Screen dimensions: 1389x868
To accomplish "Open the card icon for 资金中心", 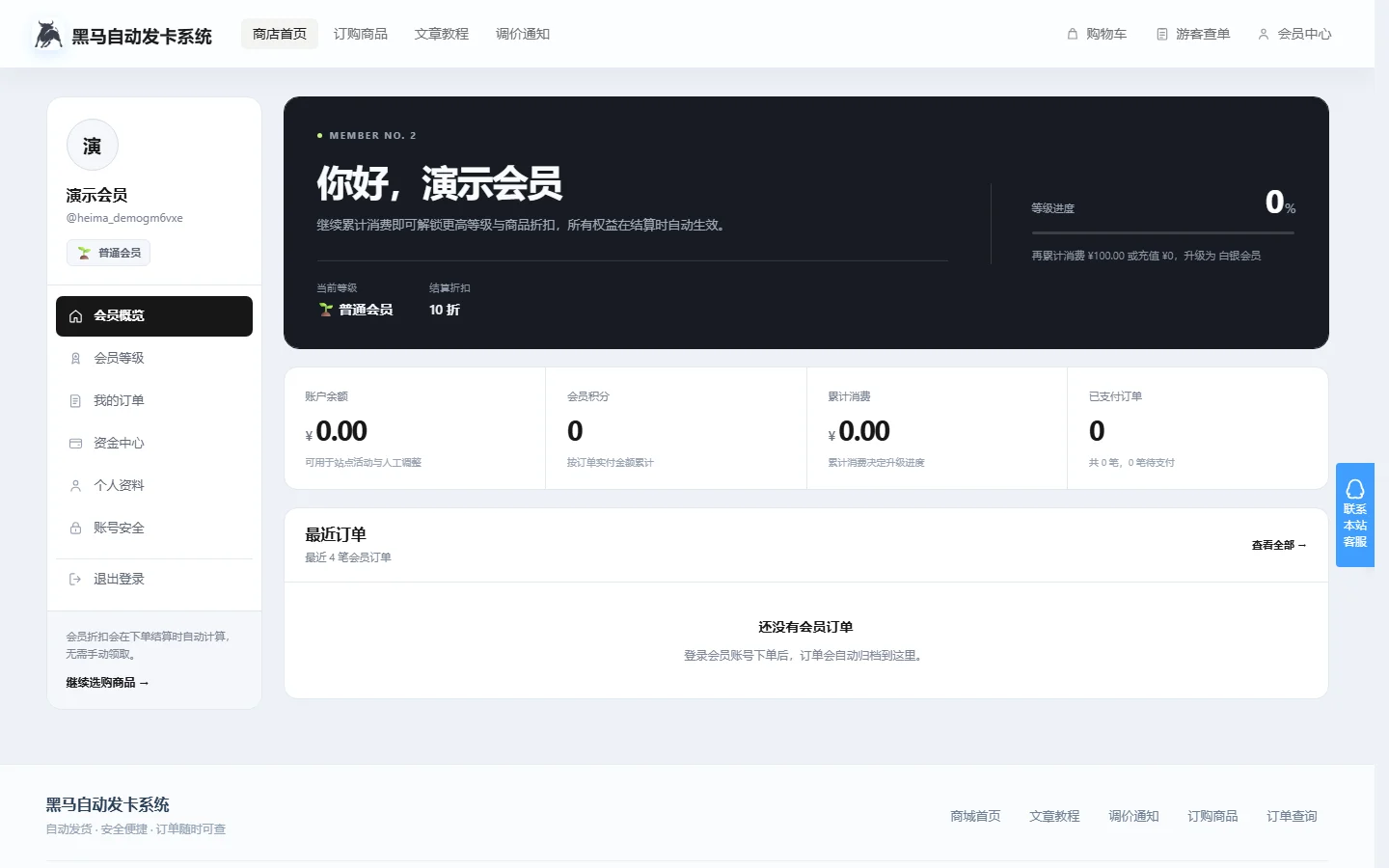I will point(75,444).
